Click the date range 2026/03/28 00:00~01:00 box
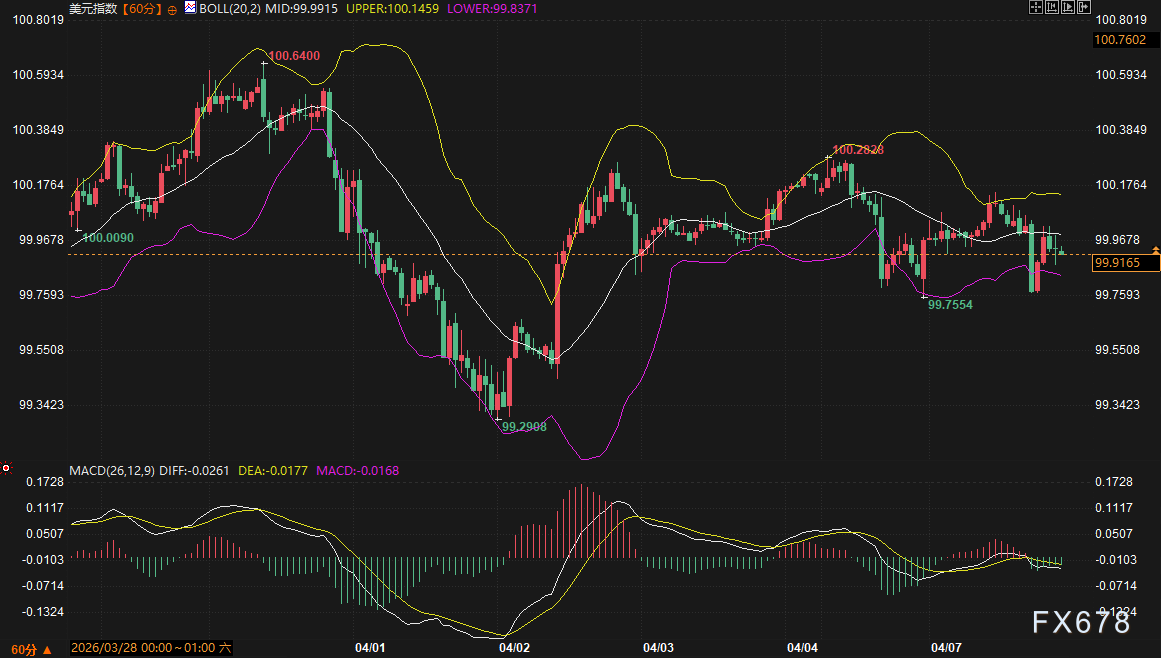This screenshot has width=1161, height=658. coord(150,649)
